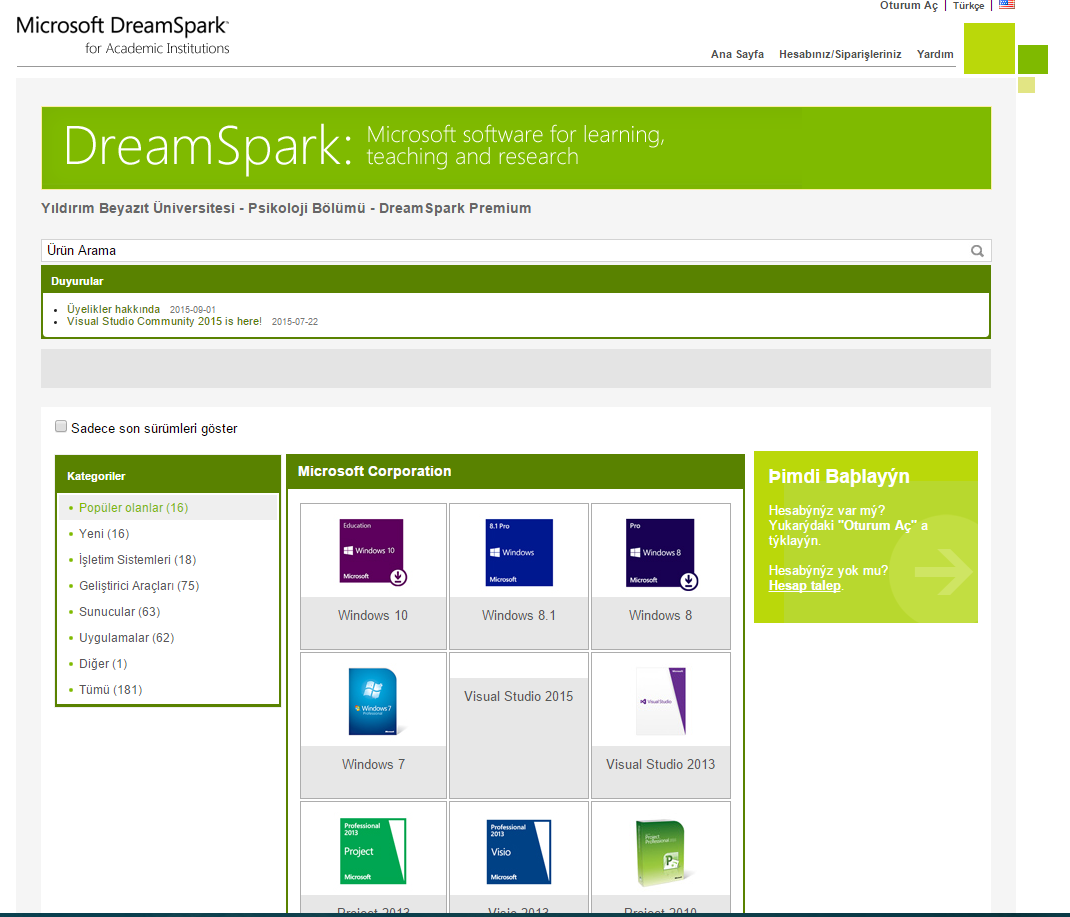Select Diğer (1) category
This screenshot has height=917, width=1070.
pos(103,663)
